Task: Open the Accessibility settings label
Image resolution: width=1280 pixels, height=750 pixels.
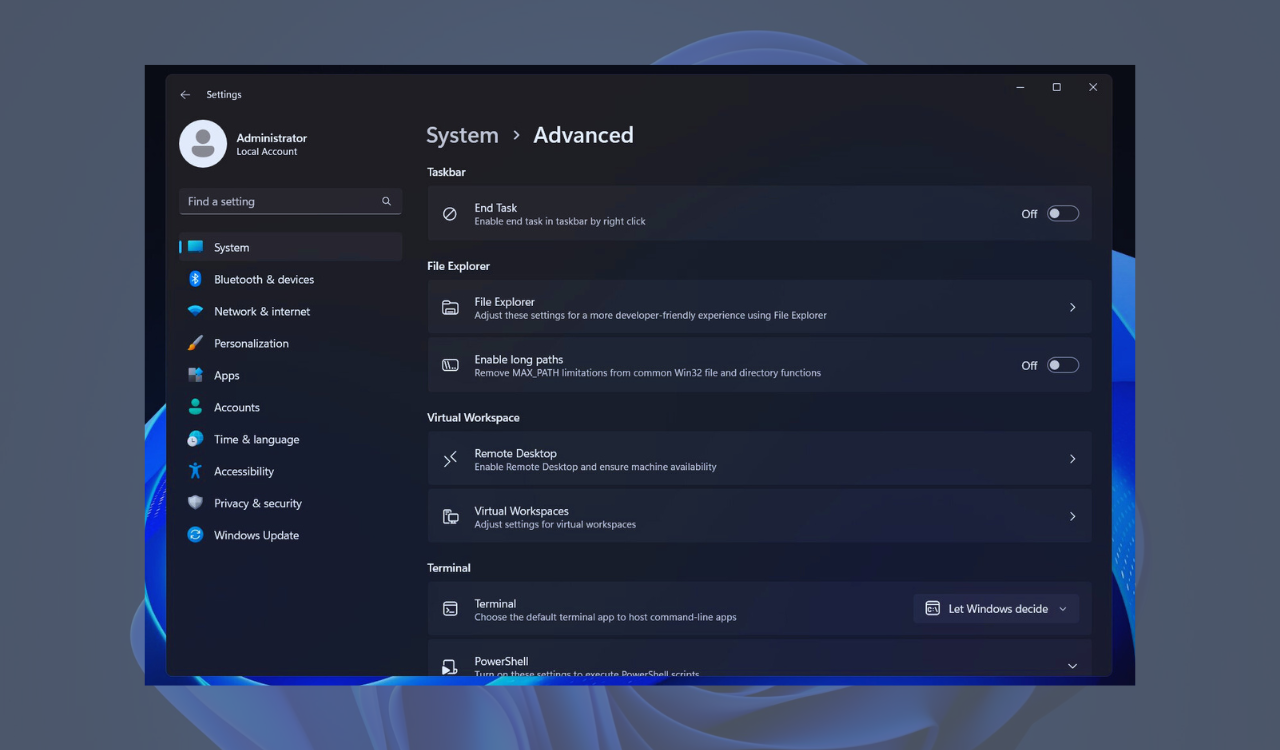Action: coord(244,471)
